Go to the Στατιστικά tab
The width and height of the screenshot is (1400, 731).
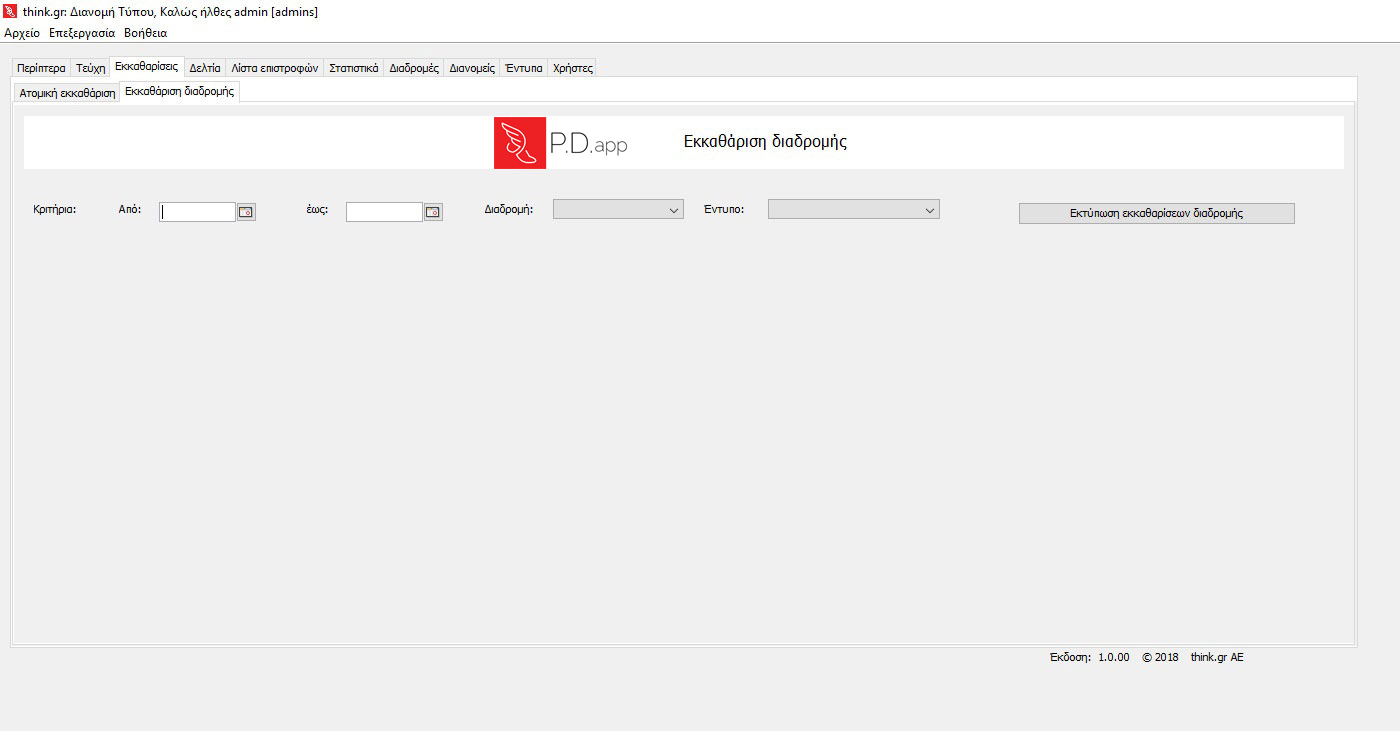point(354,69)
